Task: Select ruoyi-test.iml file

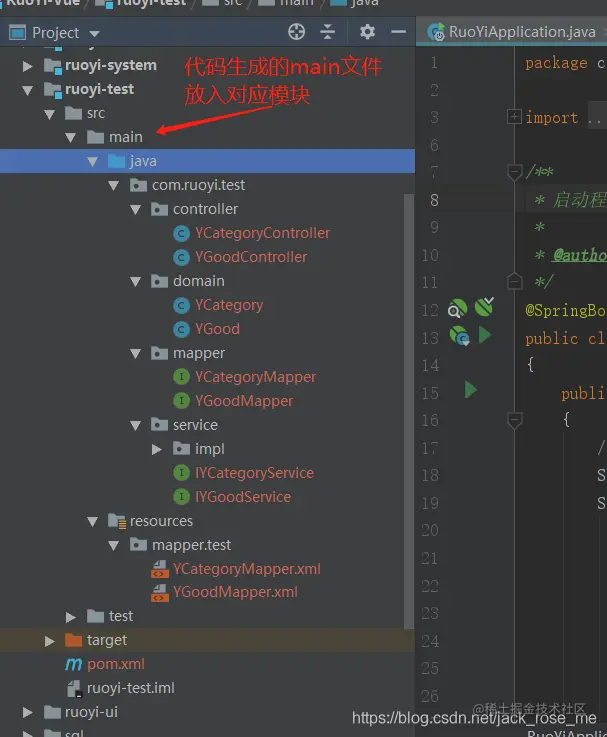Action: click(x=131, y=688)
